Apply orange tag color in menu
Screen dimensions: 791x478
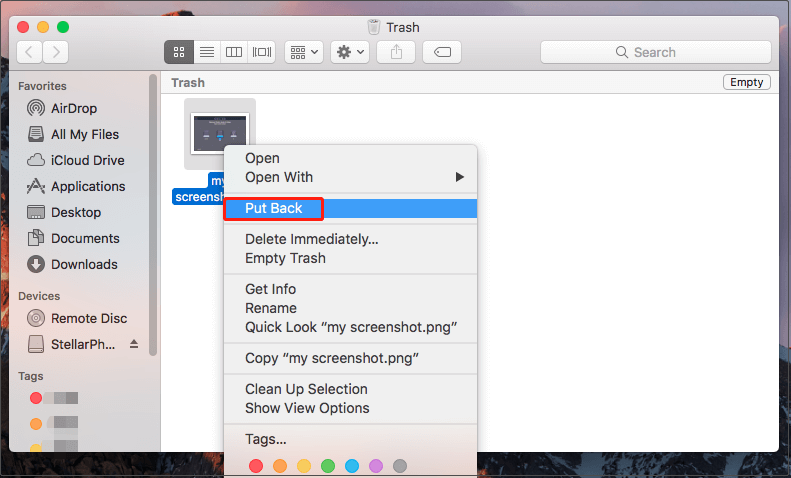pyautogui.click(x=280, y=466)
